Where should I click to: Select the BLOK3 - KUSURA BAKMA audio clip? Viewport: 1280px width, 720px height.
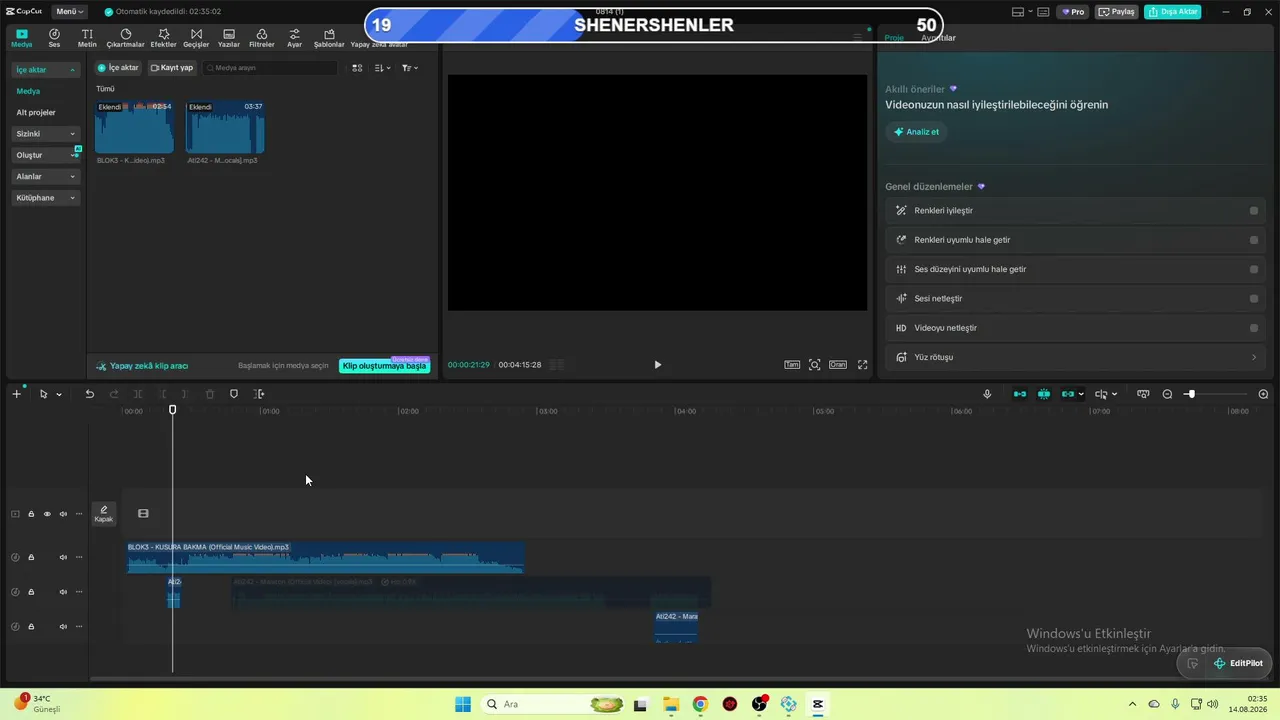coord(325,557)
